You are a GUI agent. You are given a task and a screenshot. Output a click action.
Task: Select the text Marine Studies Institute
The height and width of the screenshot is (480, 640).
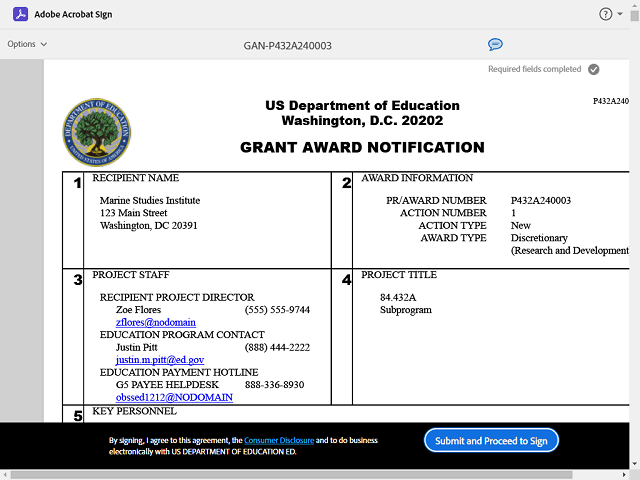150,200
